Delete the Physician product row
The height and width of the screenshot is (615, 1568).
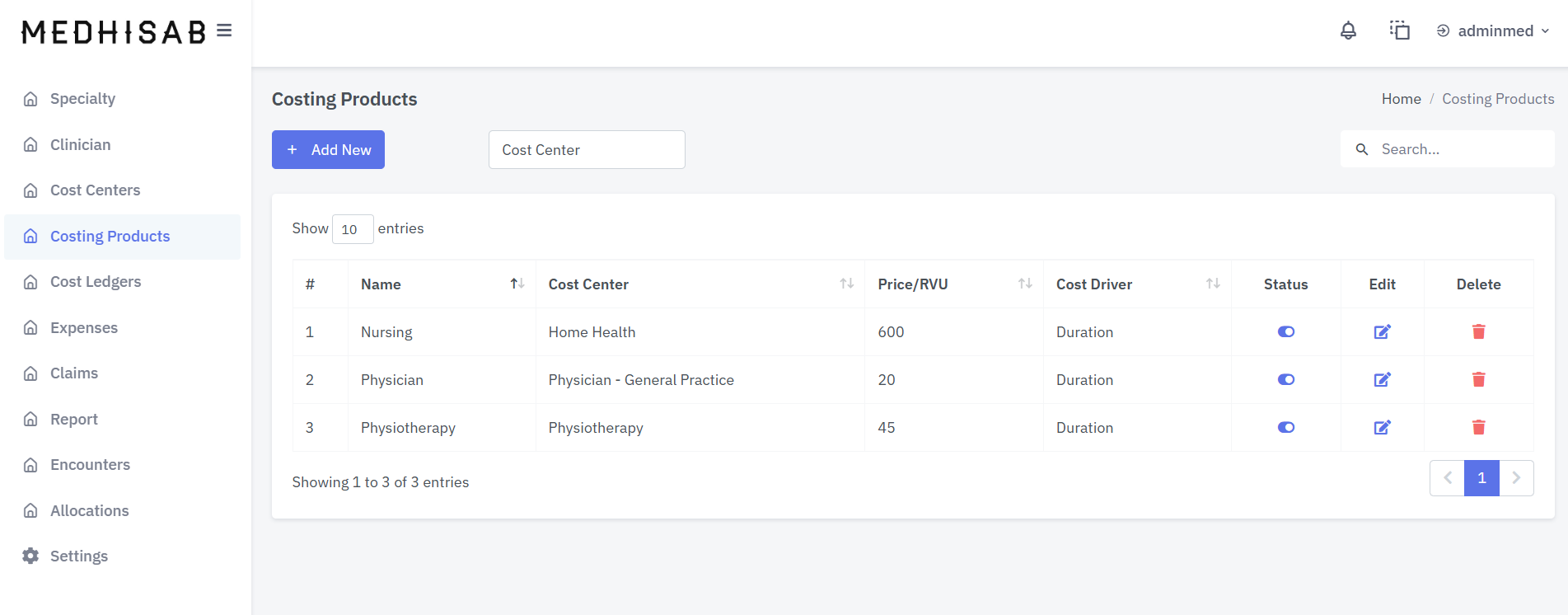click(1478, 380)
